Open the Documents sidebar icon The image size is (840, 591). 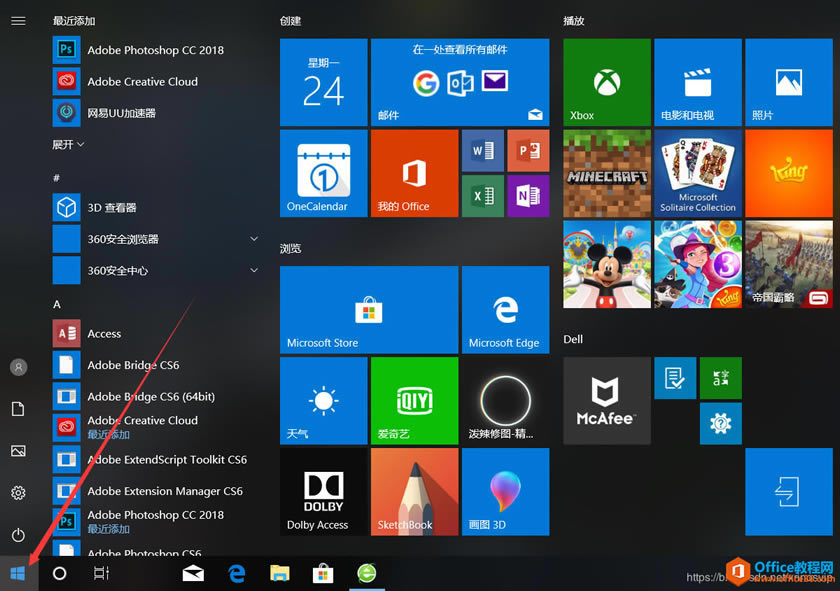(18, 409)
